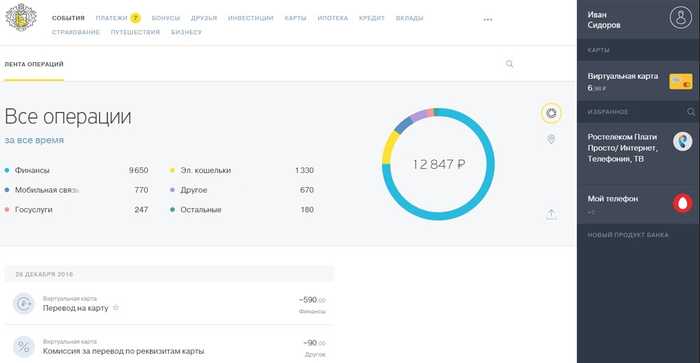Click the yellow payments notification badge
Screen dimensions: 700x363
pos(135,18)
